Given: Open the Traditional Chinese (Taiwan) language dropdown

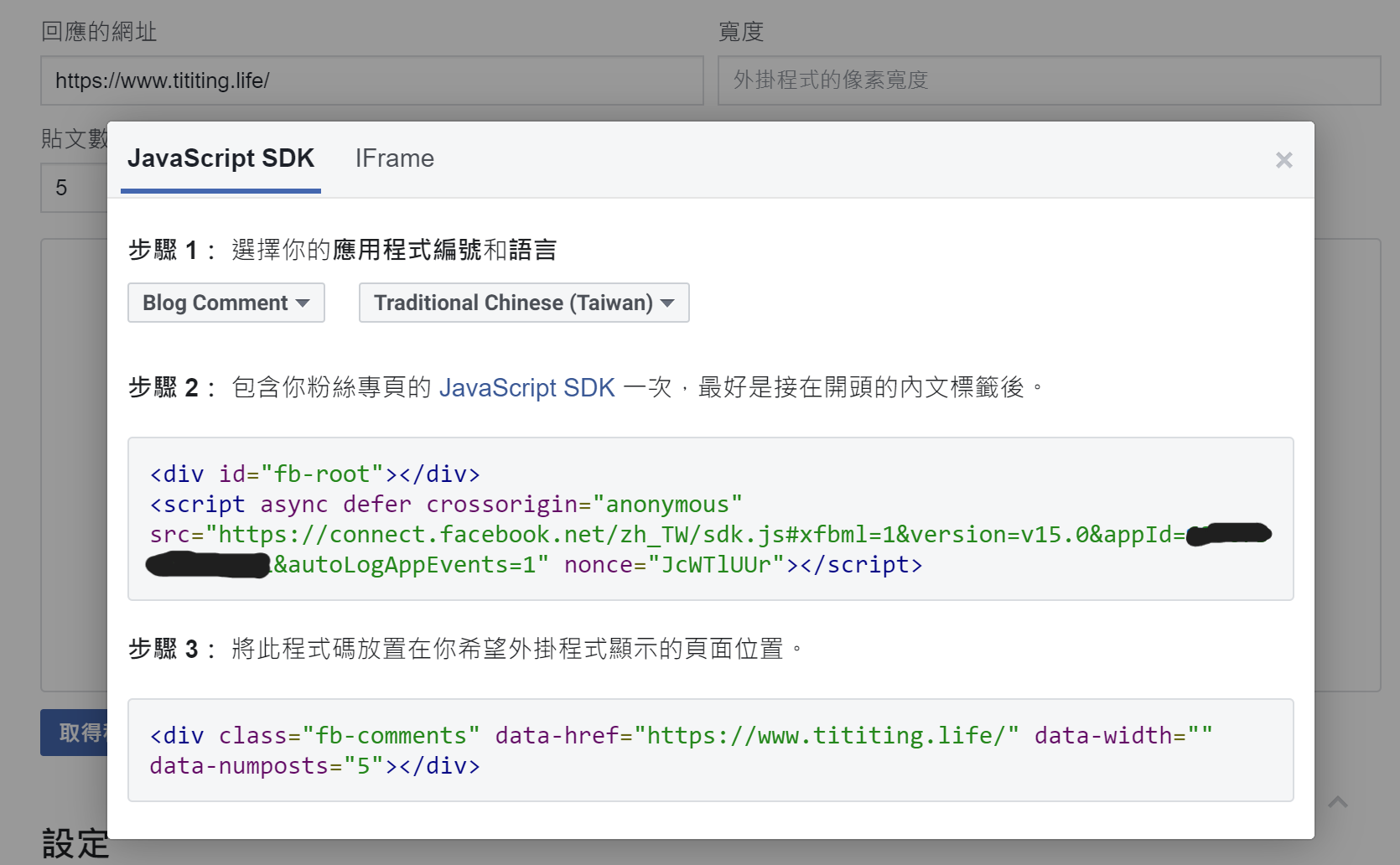Looking at the screenshot, I should pyautogui.click(x=524, y=303).
